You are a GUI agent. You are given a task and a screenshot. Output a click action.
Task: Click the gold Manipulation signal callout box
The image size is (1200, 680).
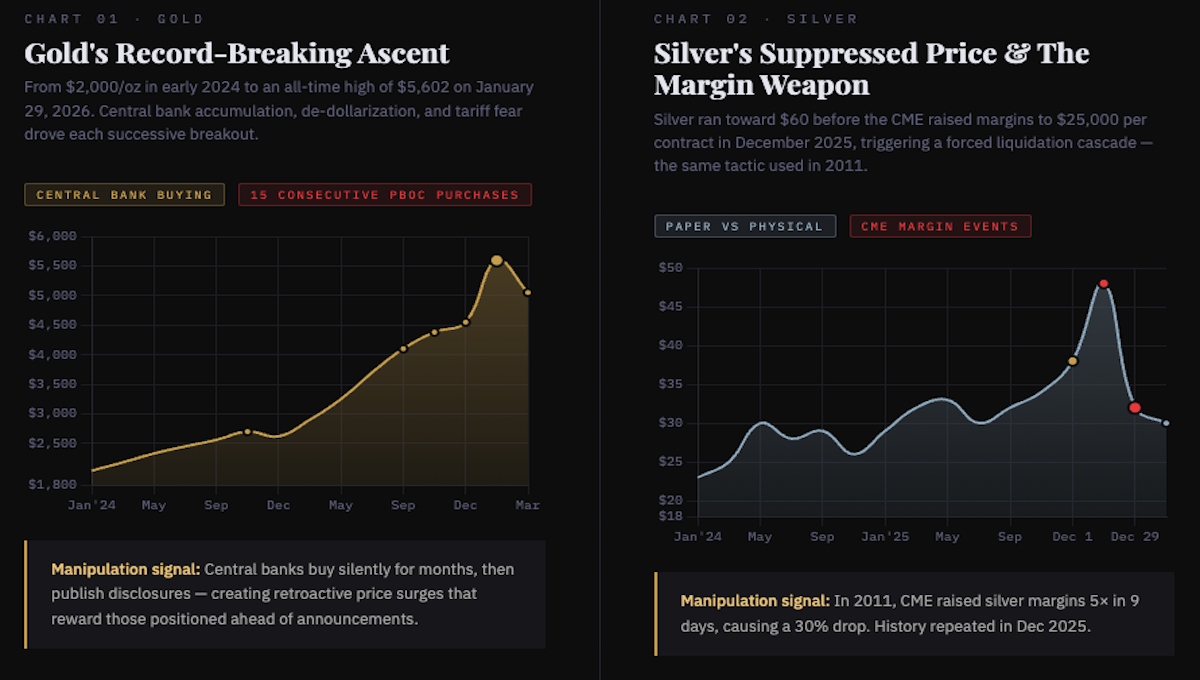283,593
